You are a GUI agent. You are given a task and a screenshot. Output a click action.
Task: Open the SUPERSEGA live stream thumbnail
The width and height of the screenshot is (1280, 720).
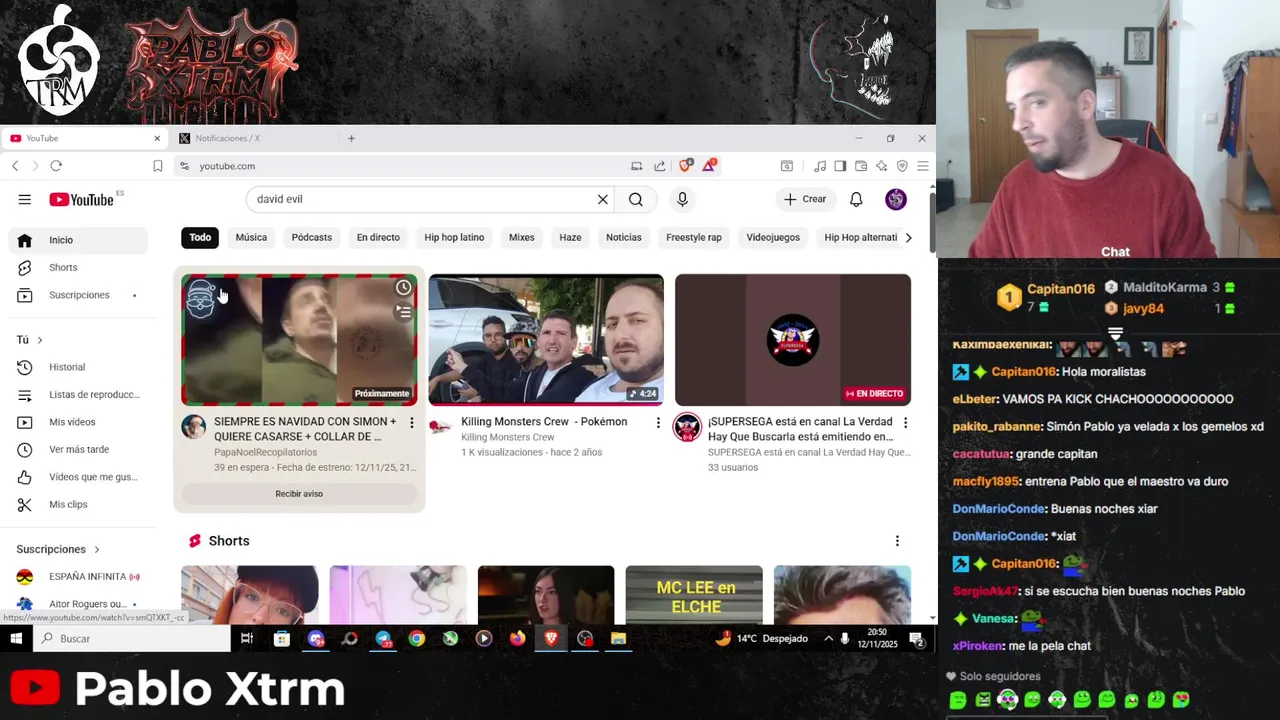pos(793,340)
